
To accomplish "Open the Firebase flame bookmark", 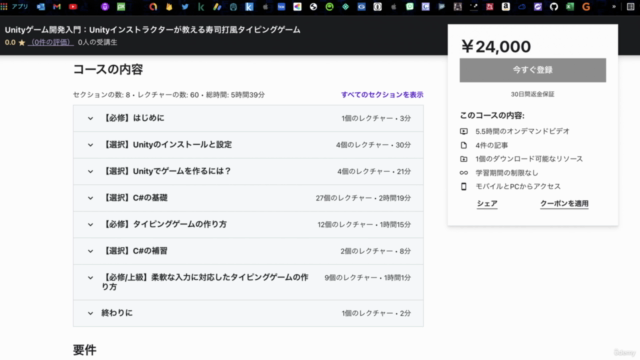I will (x=169, y=7).
